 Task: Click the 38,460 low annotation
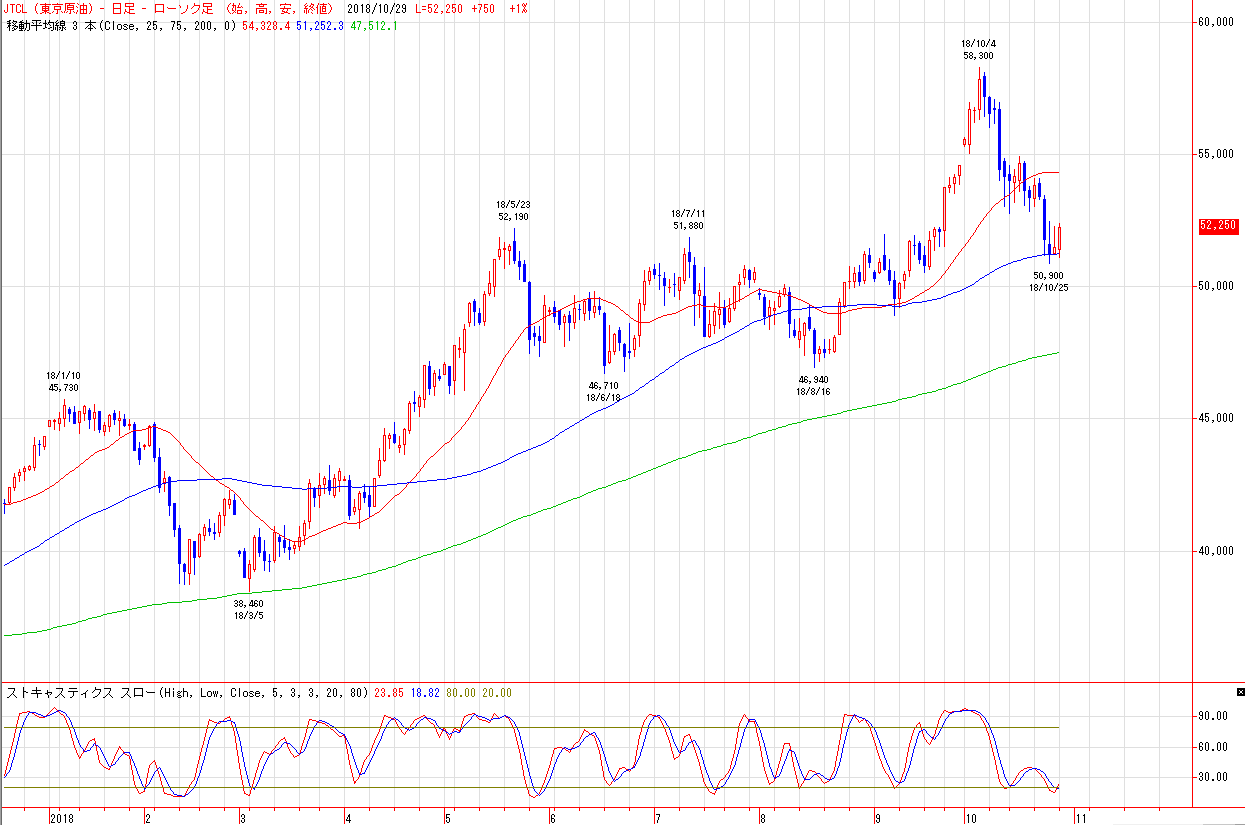[248, 604]
